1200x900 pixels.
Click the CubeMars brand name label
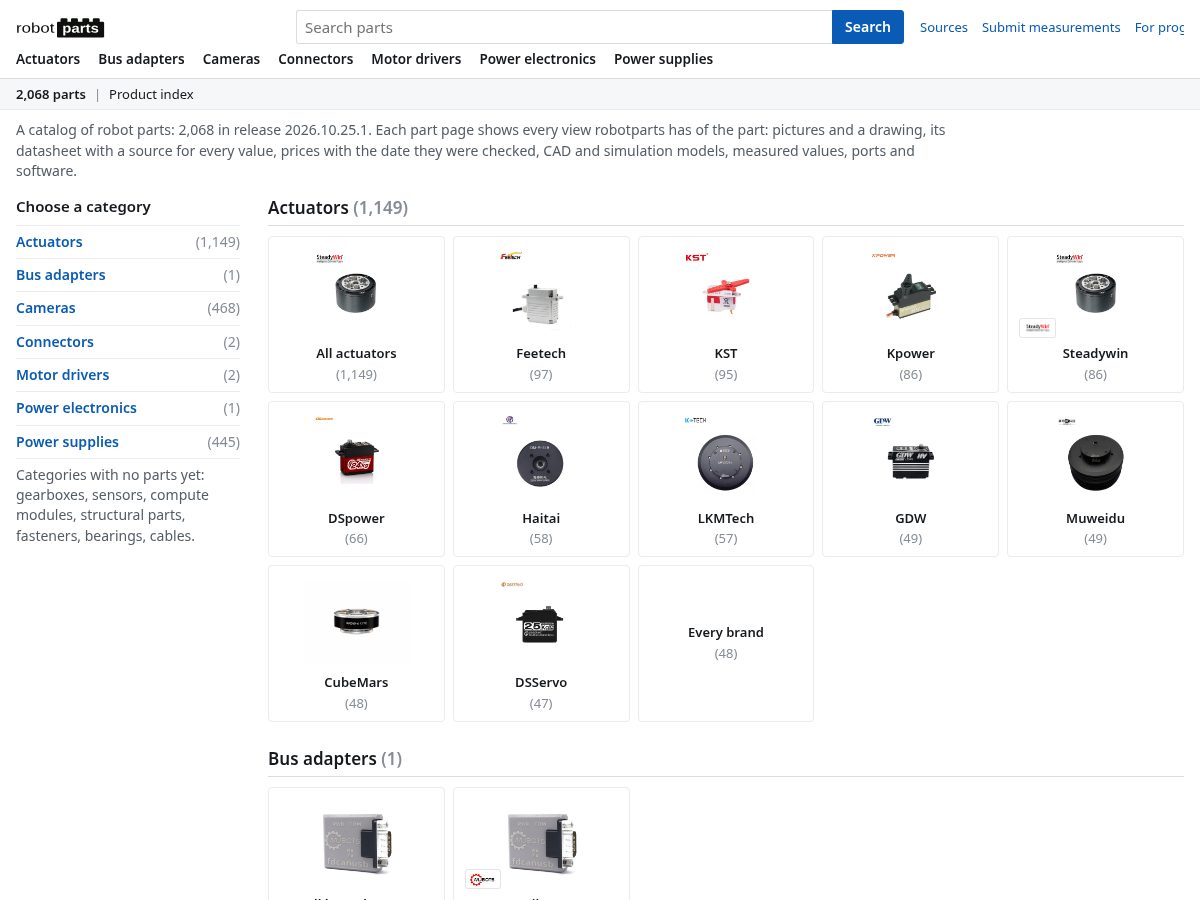pyautogui.click(x=356, y=682)
